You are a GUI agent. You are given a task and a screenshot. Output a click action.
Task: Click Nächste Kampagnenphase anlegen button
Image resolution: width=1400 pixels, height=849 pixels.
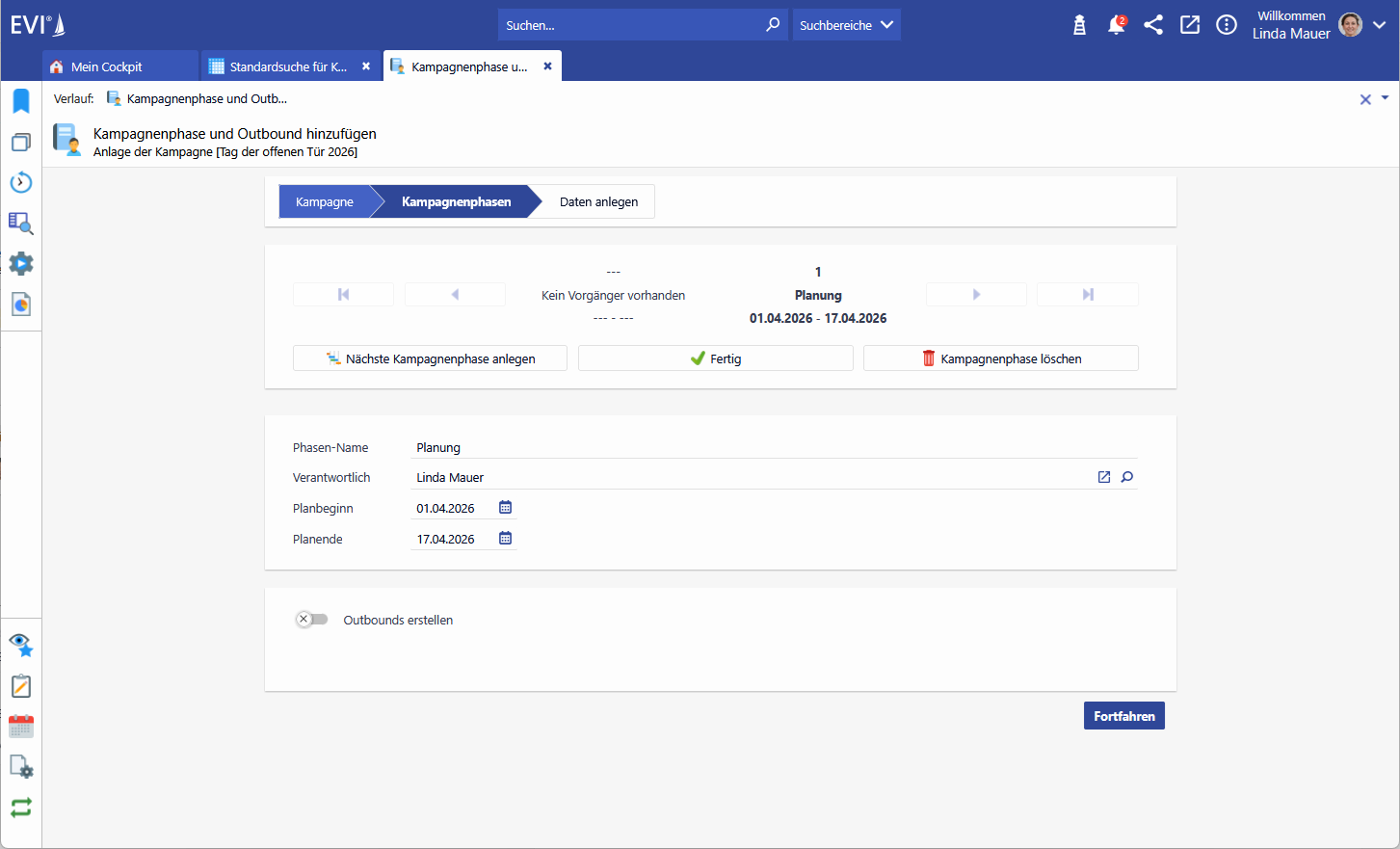point(430,358)
